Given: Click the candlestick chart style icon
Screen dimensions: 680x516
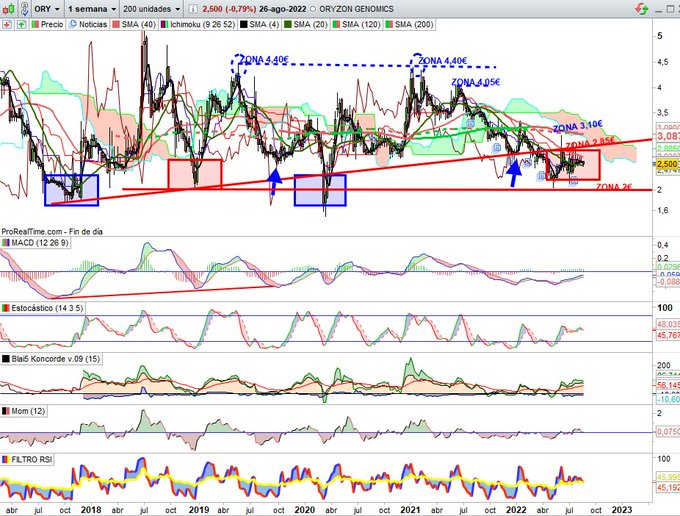Looking at the screenshot, I should pos(9,8).
